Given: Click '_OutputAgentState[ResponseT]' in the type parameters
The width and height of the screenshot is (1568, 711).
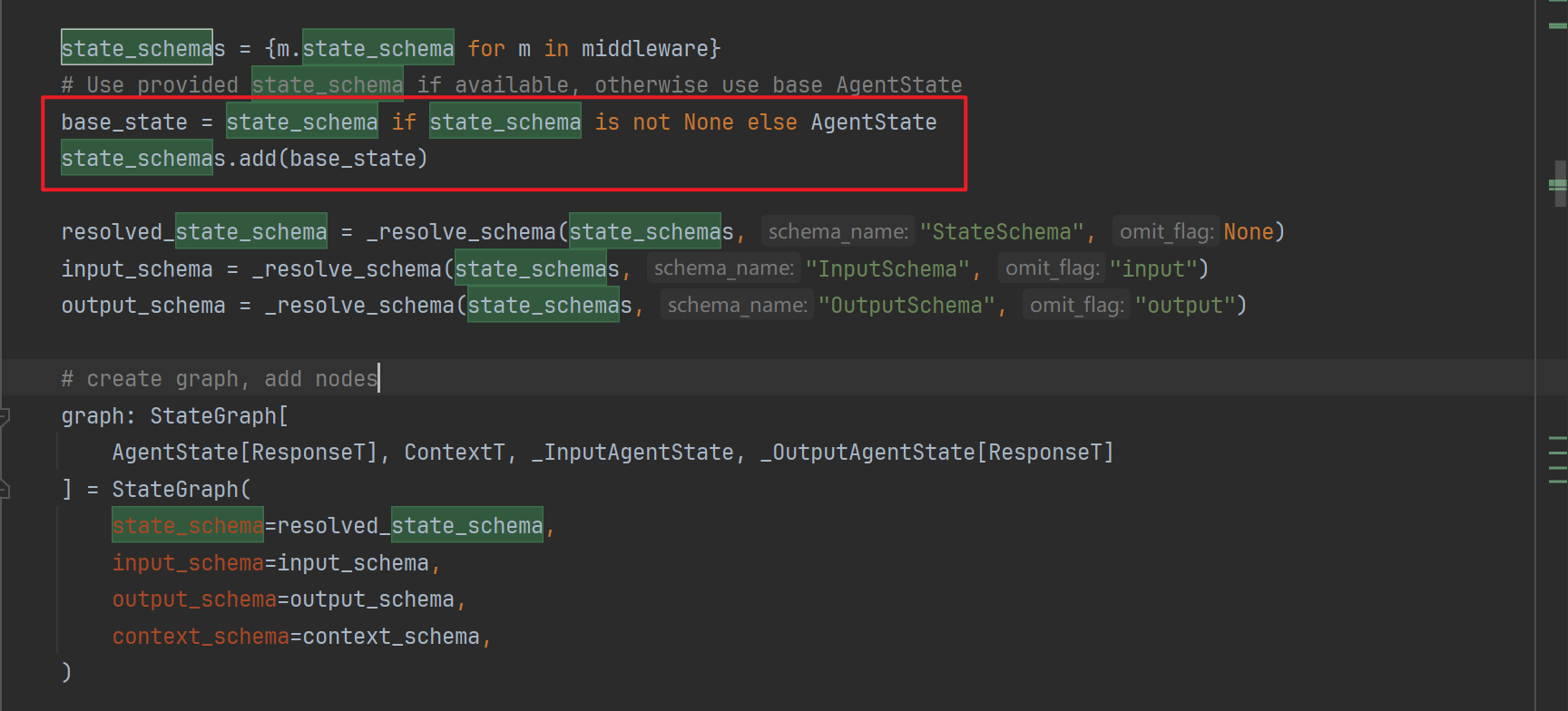Looking at the screenshot, I should coord(937,453).
